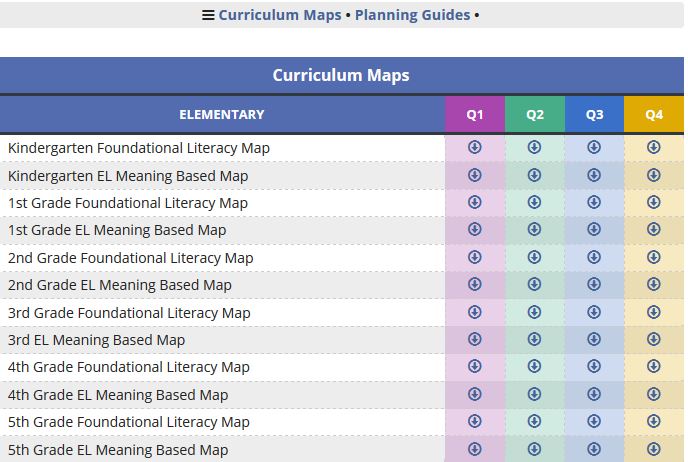Download 3rd EL Meaning Based Map Q2
Image resolution: width=688 pixels, height=462 pixels.
[534, 339]
